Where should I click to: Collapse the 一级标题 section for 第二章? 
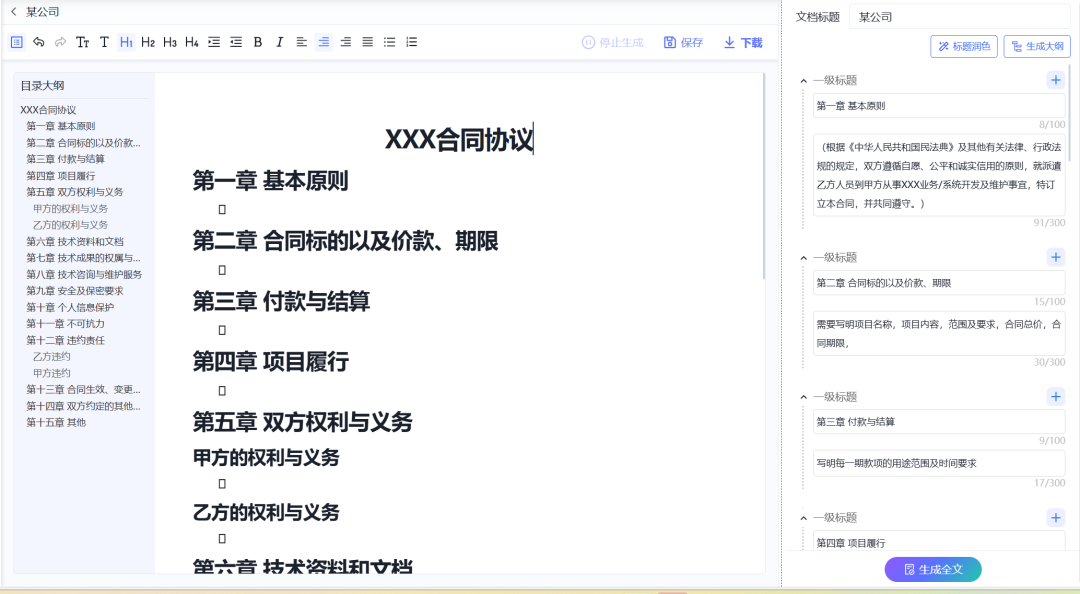tap(802, 258)
